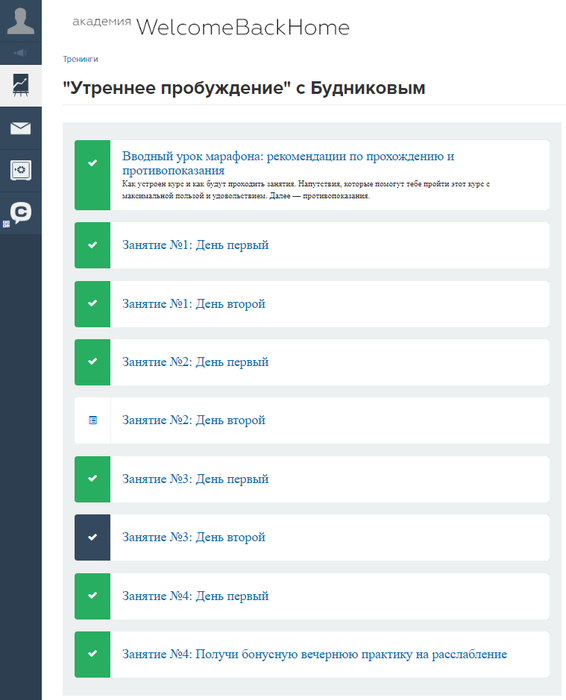Click the chat bubble icon in sidebar

pyautogui.click(x=21, y=213)
